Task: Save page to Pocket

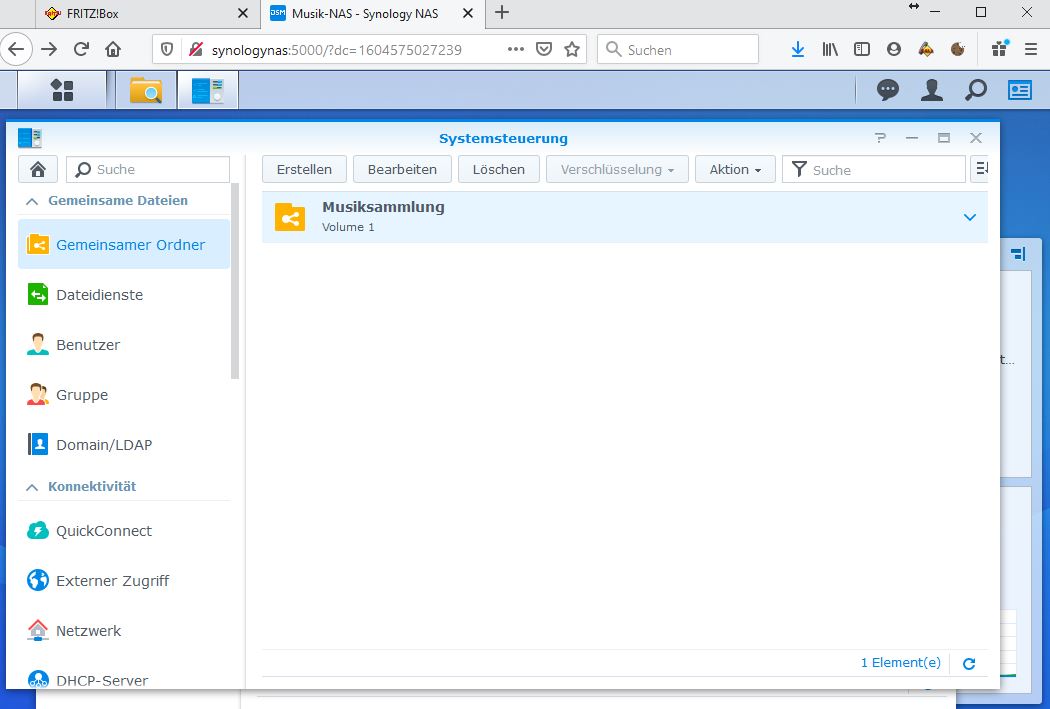Action: (x=544, y=49)
